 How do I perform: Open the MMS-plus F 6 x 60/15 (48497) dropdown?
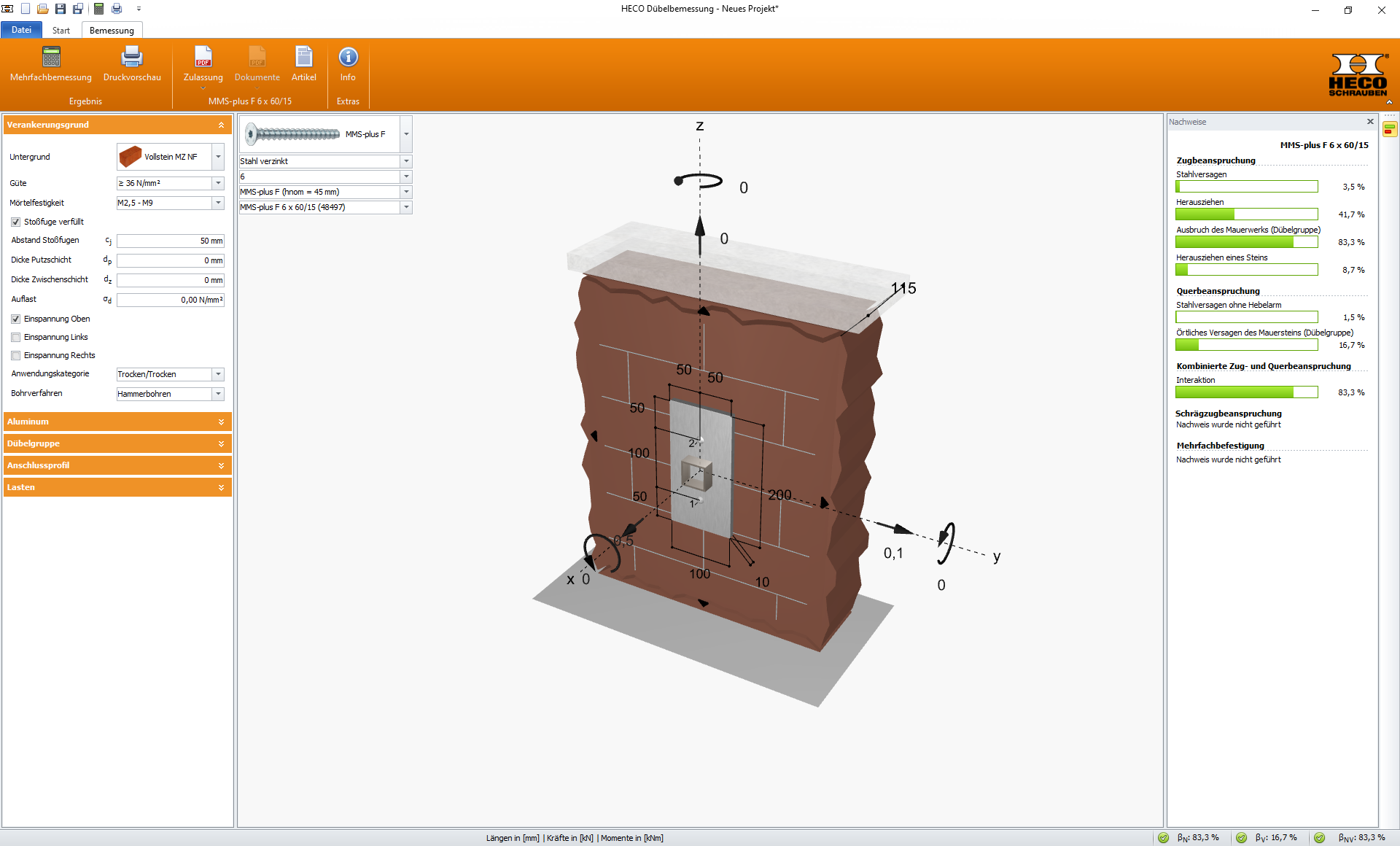pos(406,207)
